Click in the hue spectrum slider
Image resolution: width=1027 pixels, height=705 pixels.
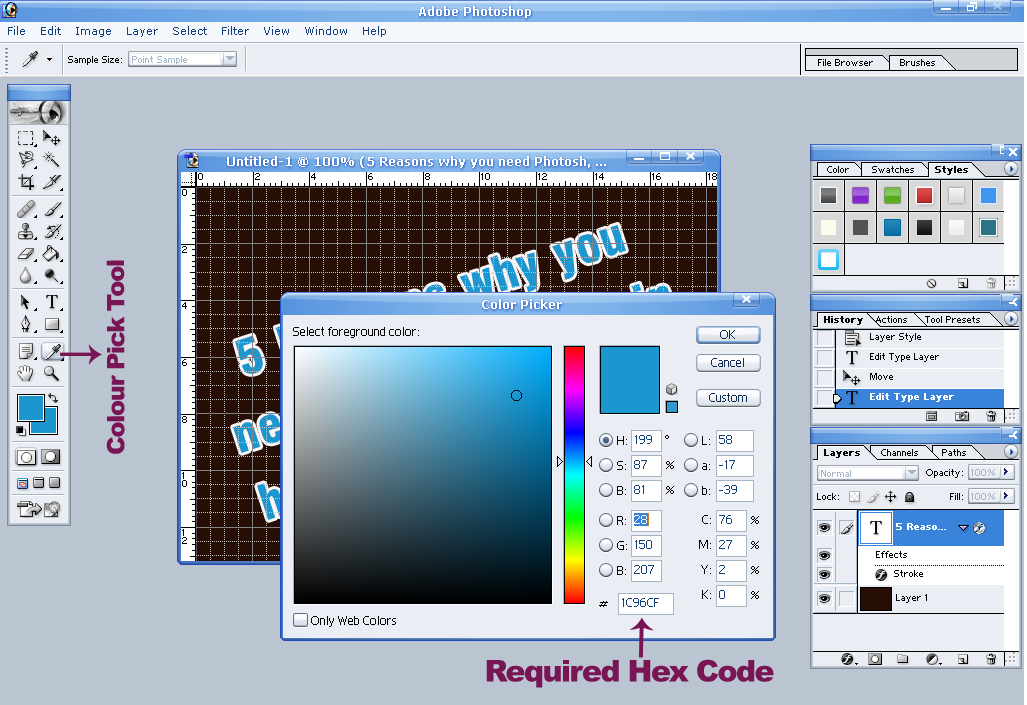574,475
